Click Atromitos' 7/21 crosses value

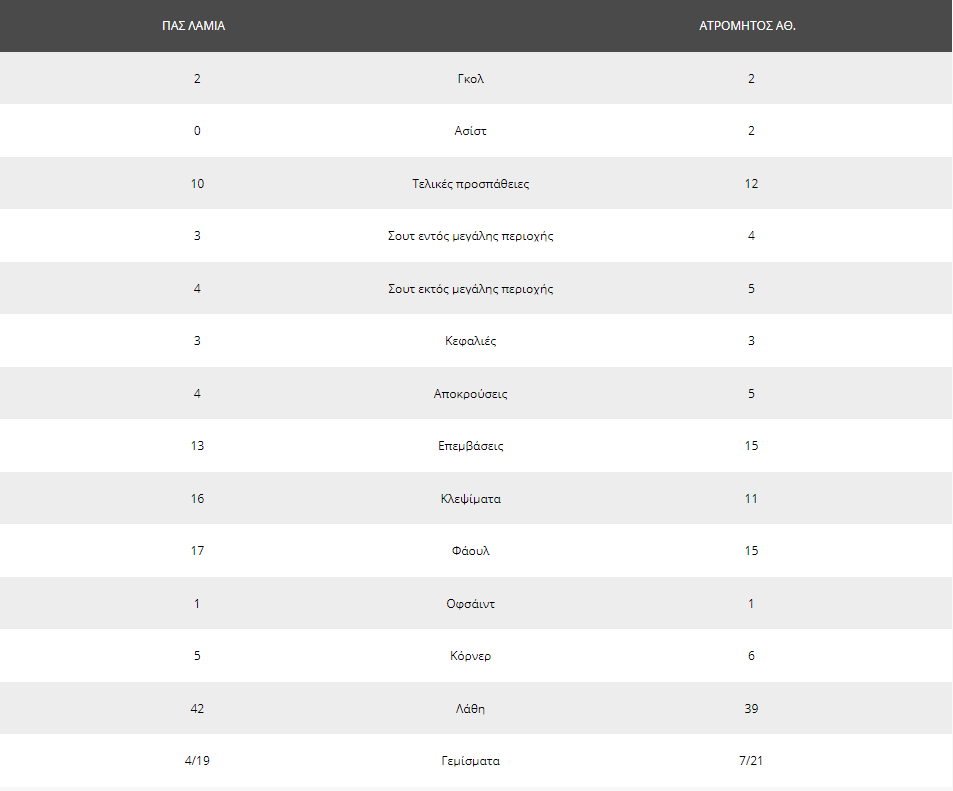pos(751,761)
